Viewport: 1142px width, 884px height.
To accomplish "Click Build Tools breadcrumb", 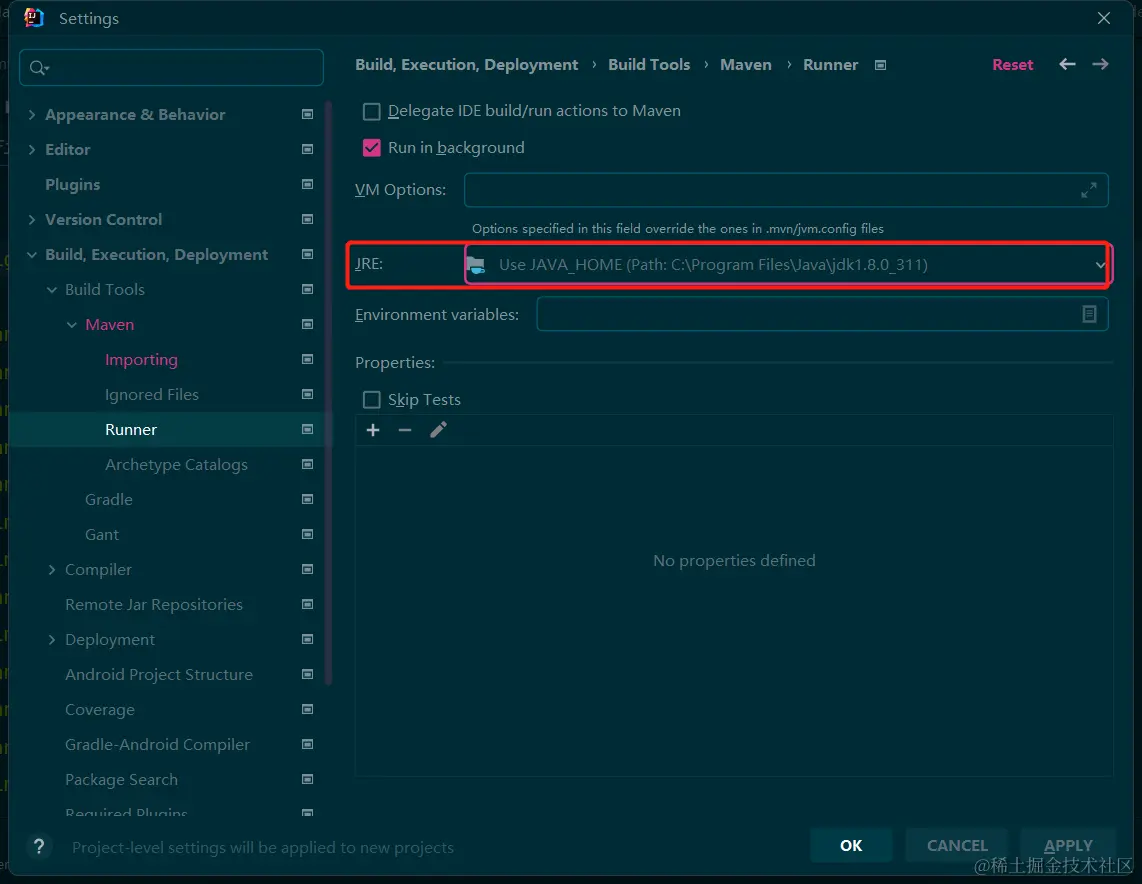I will tap(649, 64).
